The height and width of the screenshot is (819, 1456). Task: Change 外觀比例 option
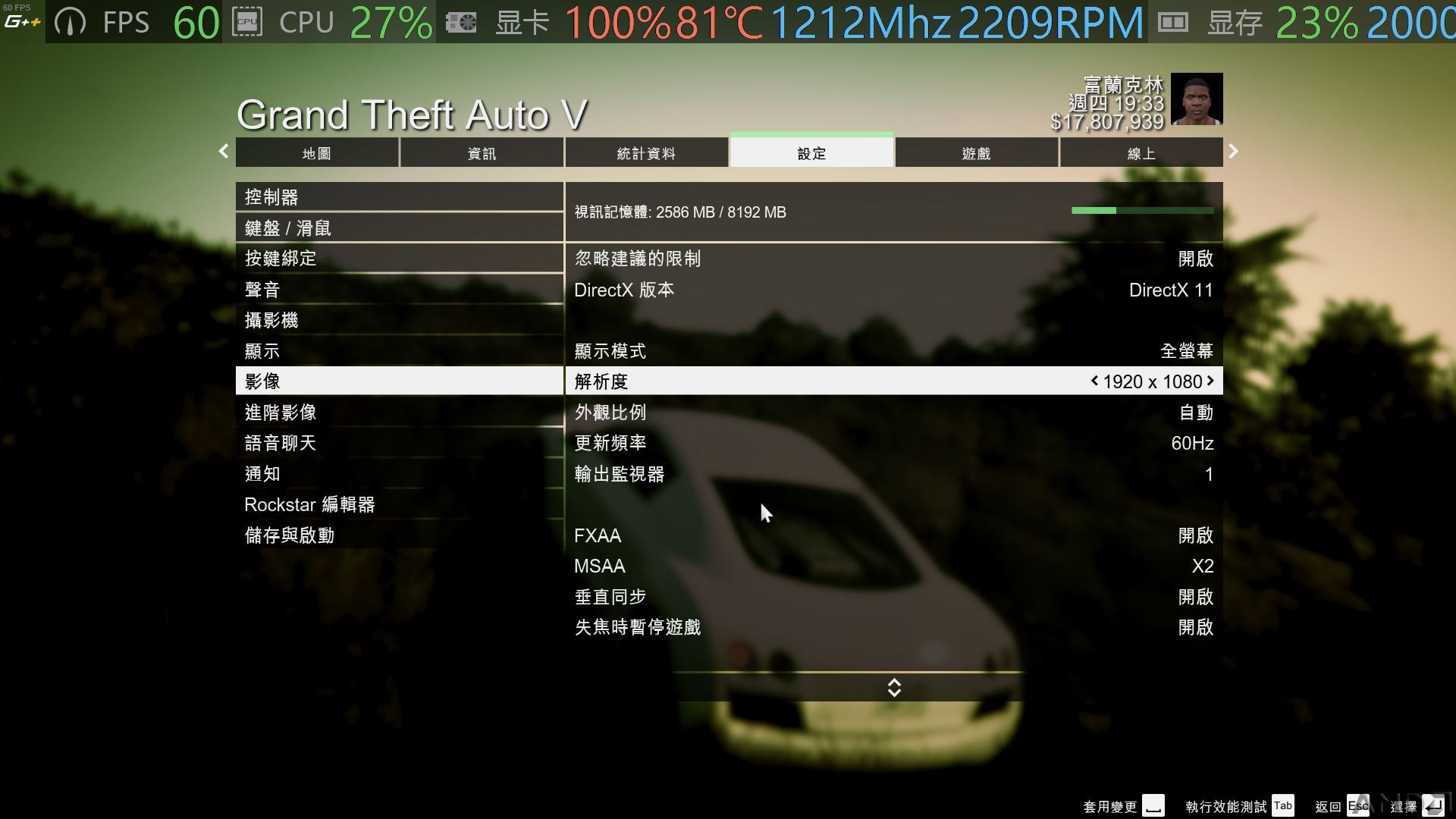point(894,413)
